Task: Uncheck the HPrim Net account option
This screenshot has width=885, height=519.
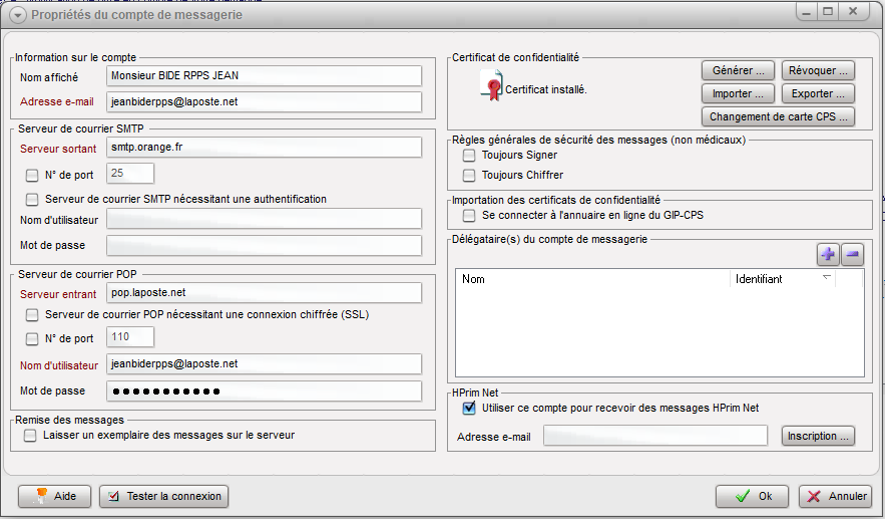Action: click(x=469, y=408)
